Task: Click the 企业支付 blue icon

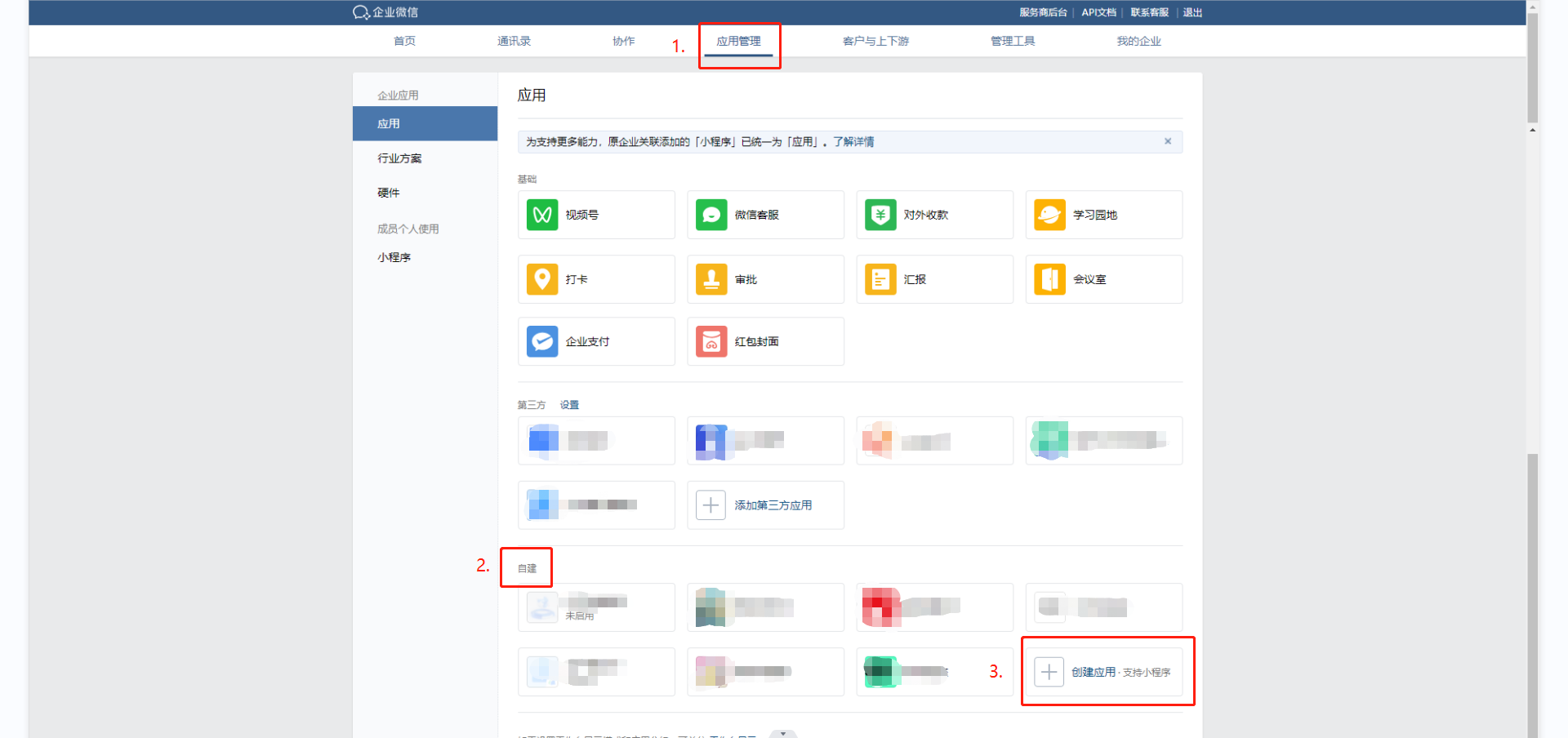Action: pyautogui.click(x=542, y=341)
